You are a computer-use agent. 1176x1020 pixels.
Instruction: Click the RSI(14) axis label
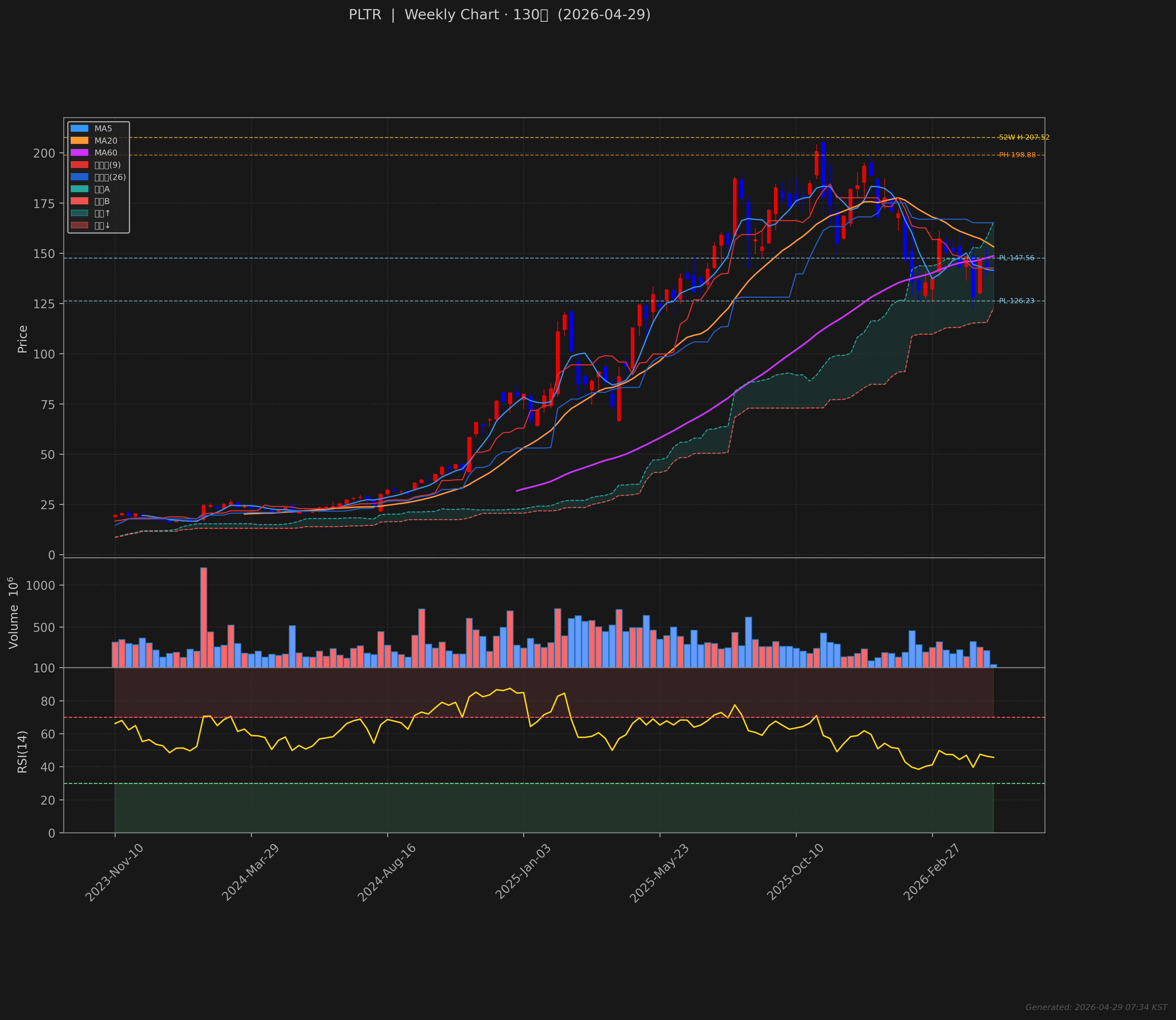click(22, 751)
